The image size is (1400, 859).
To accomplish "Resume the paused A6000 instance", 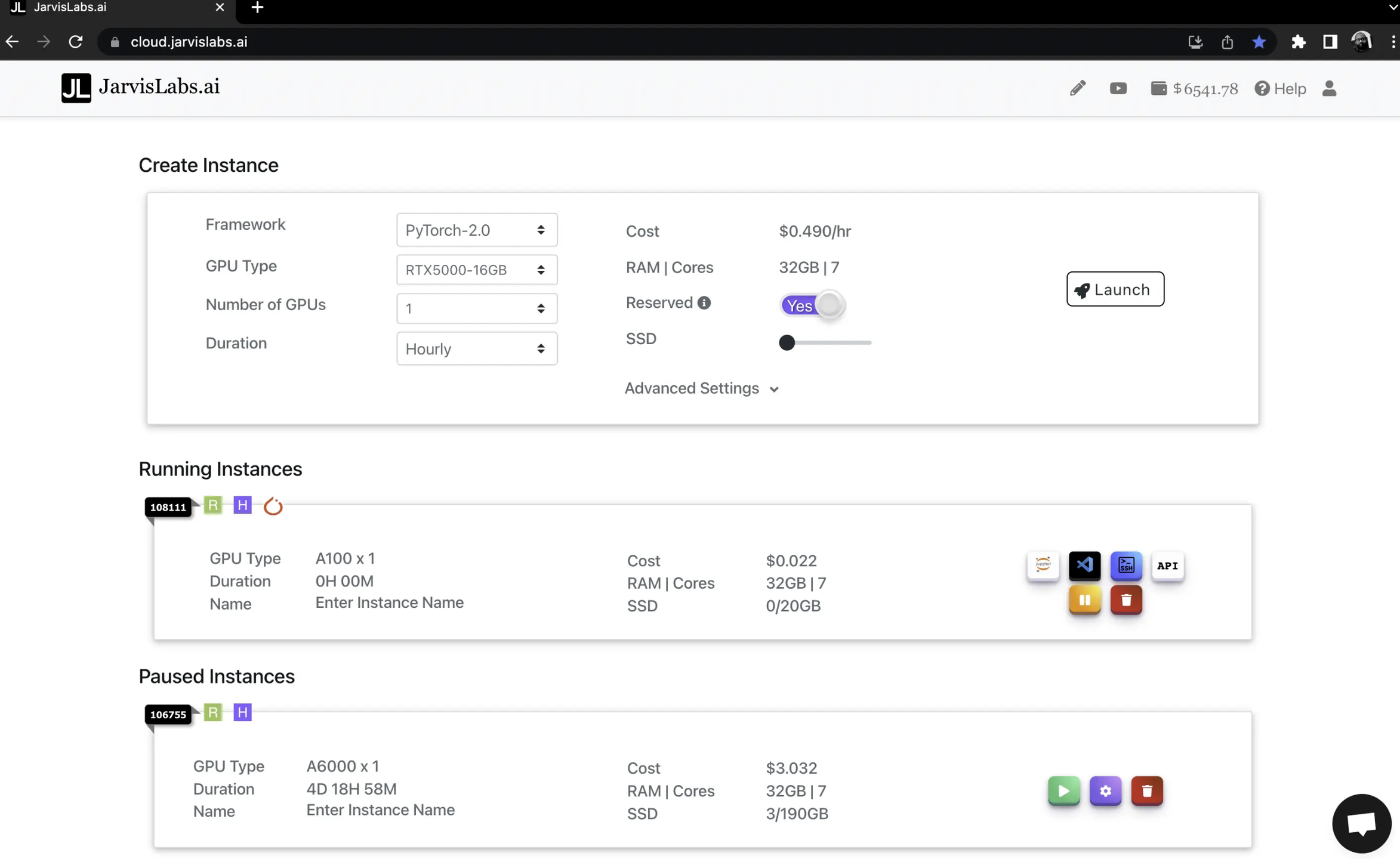I will pos(1063,790).
